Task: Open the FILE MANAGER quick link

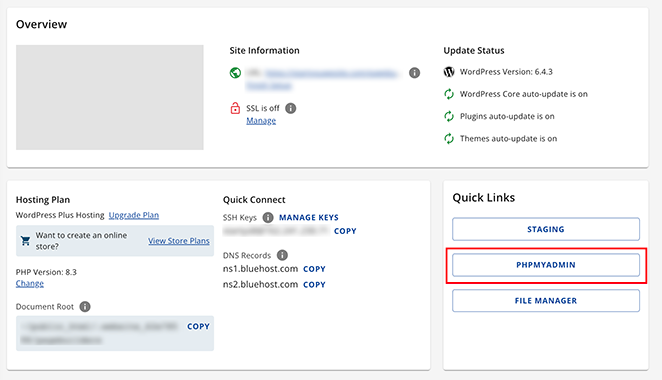Action: (x=546, y=301)
